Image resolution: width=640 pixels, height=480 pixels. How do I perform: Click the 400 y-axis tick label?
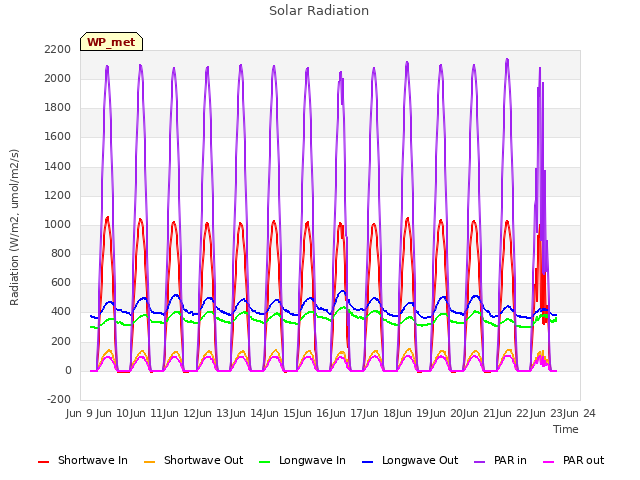[61, 312]
